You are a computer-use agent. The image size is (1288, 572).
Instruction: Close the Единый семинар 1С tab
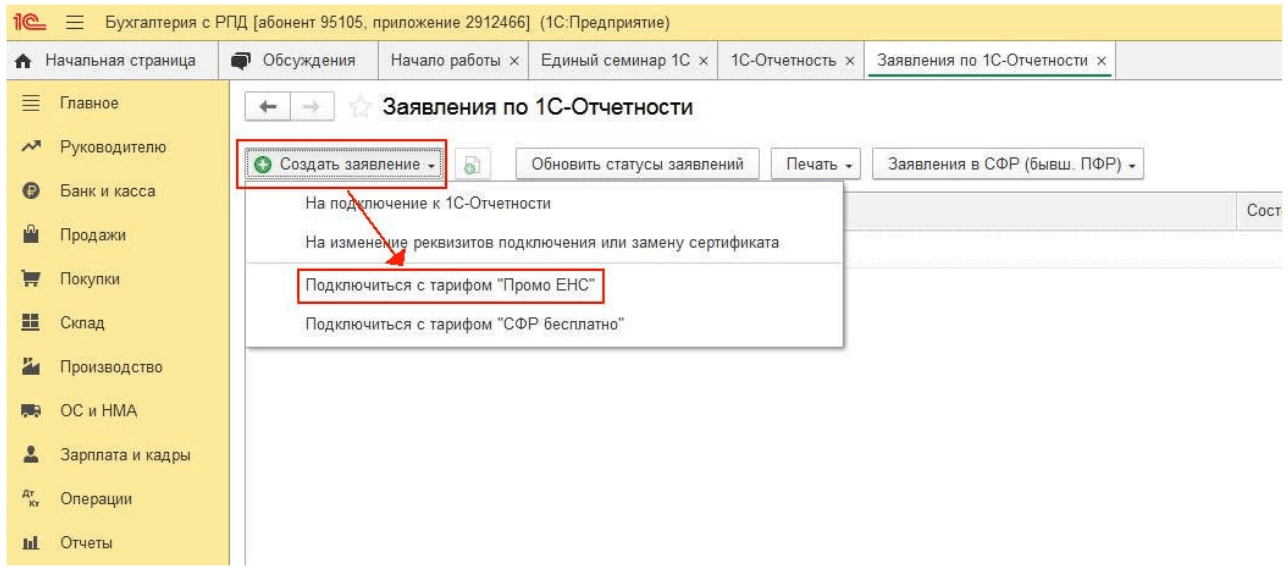703,61
